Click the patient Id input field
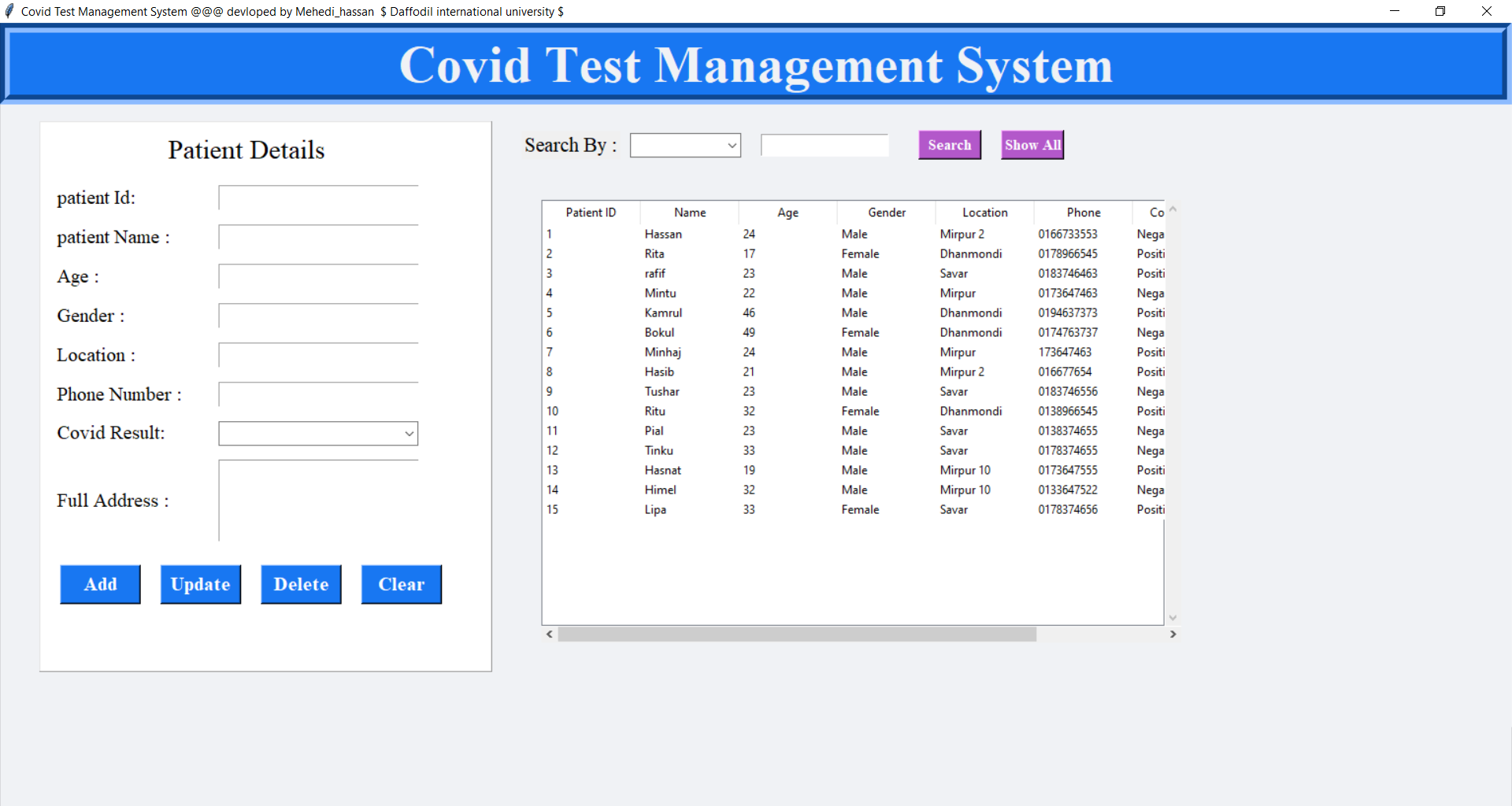Viewport: 1512px width, 806px height. 318,198
